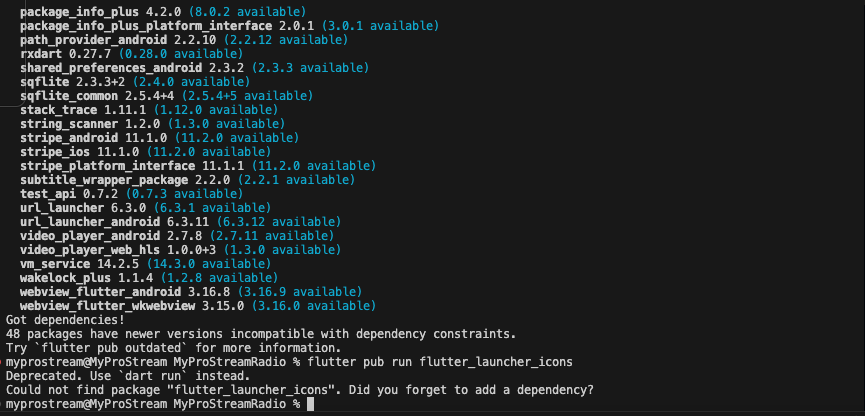
Task: Click the 'flutter pub run flutter_launcher_icons' command text
Action: point(440,362)
